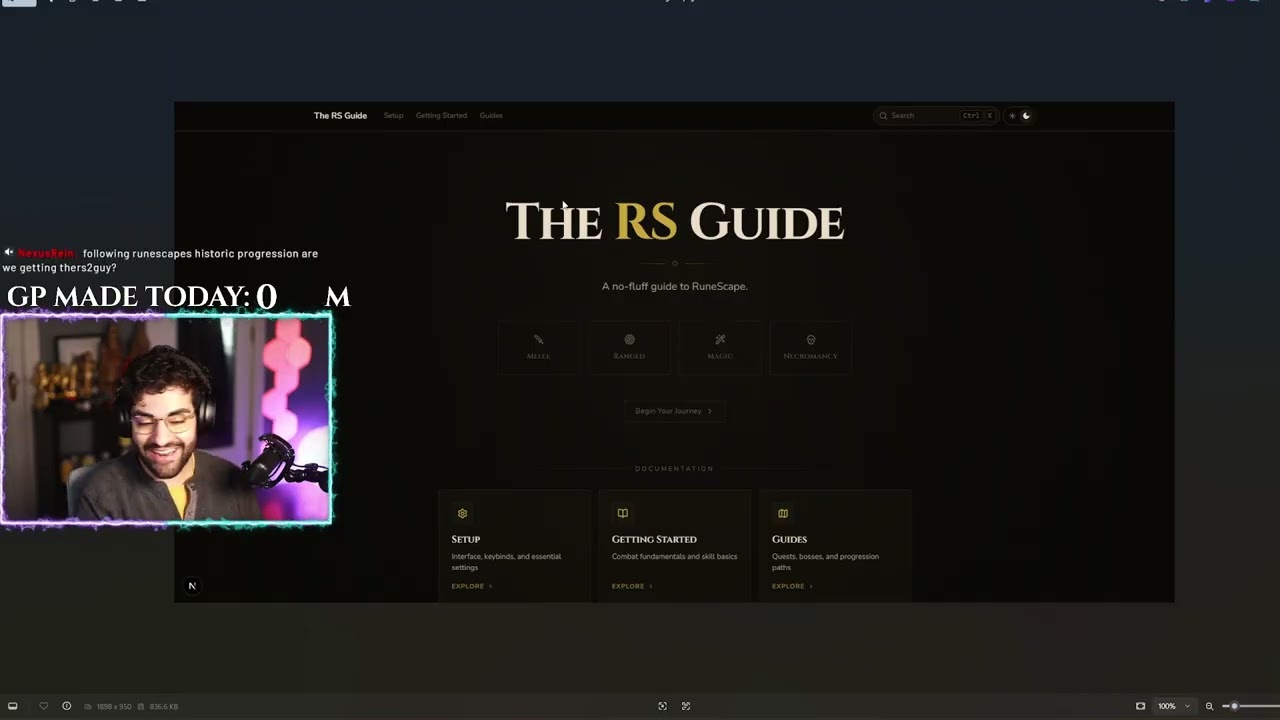
Task: Click the Magic wand icon
Action: click(720, 340)
